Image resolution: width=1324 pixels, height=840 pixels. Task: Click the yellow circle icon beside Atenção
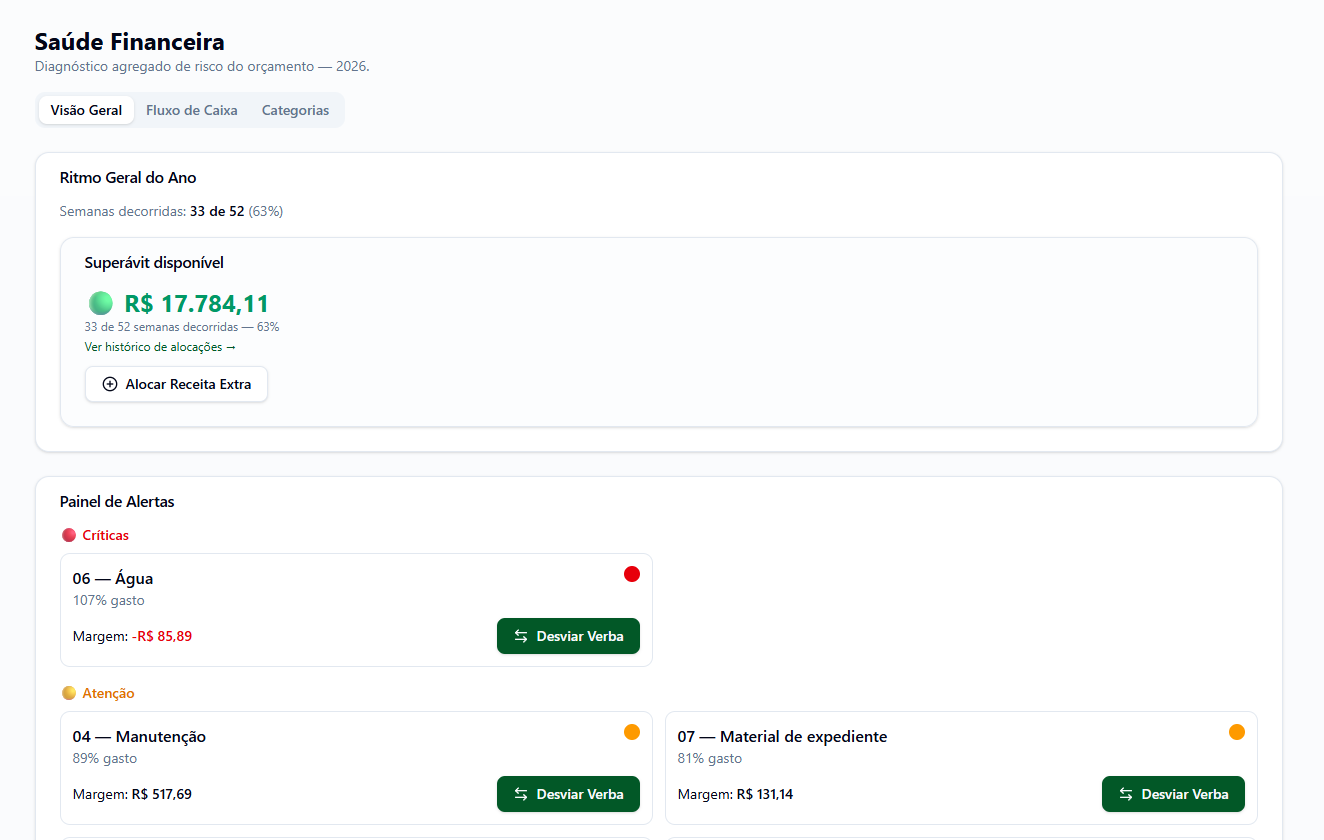[69, 693]
